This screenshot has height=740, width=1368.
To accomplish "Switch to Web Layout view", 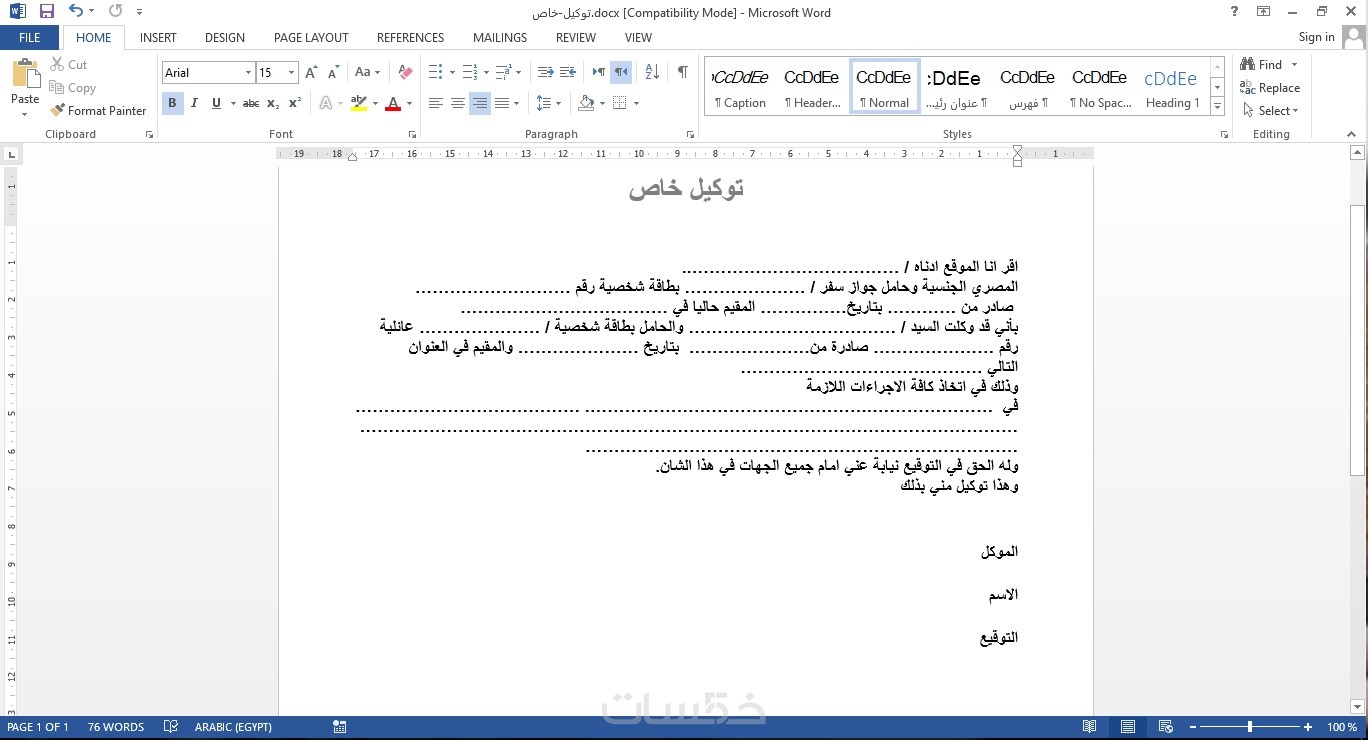I will pyautogui.click(x=1165, y=727).
